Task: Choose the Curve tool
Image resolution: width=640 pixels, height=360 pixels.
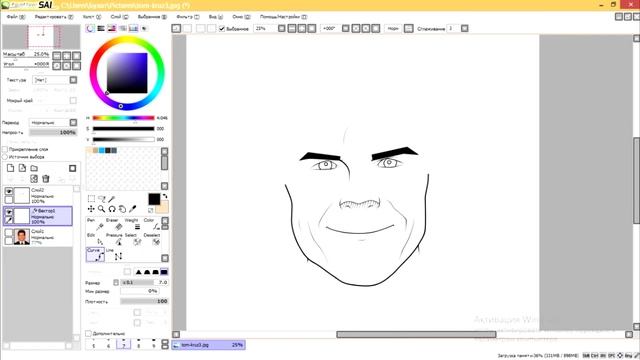Action: 95,255
